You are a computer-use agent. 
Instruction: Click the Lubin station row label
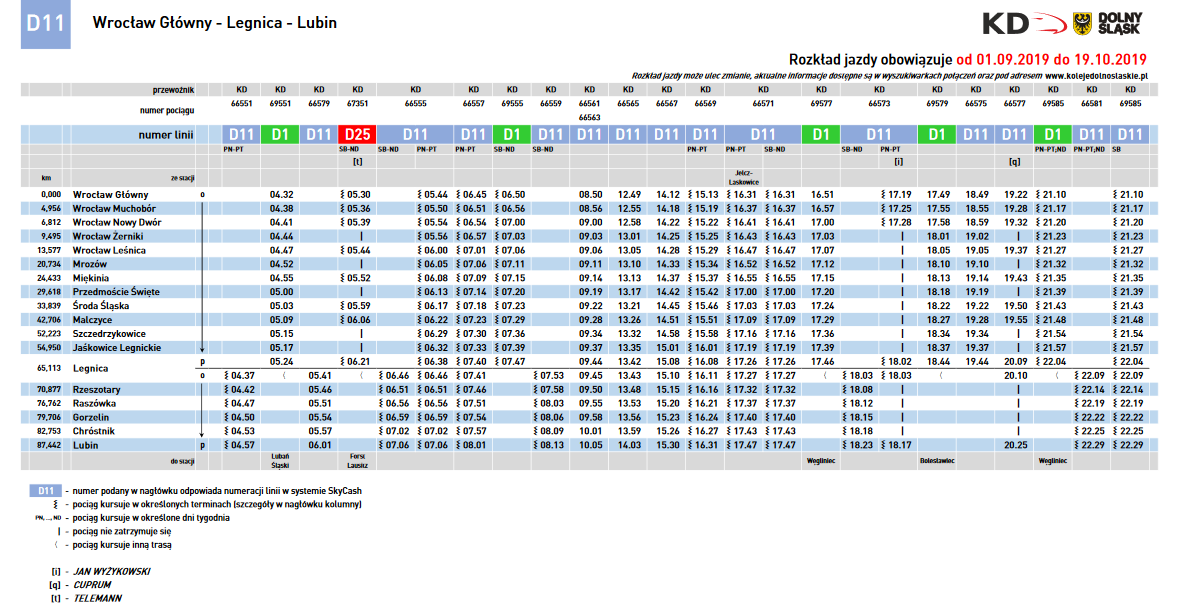85,444
